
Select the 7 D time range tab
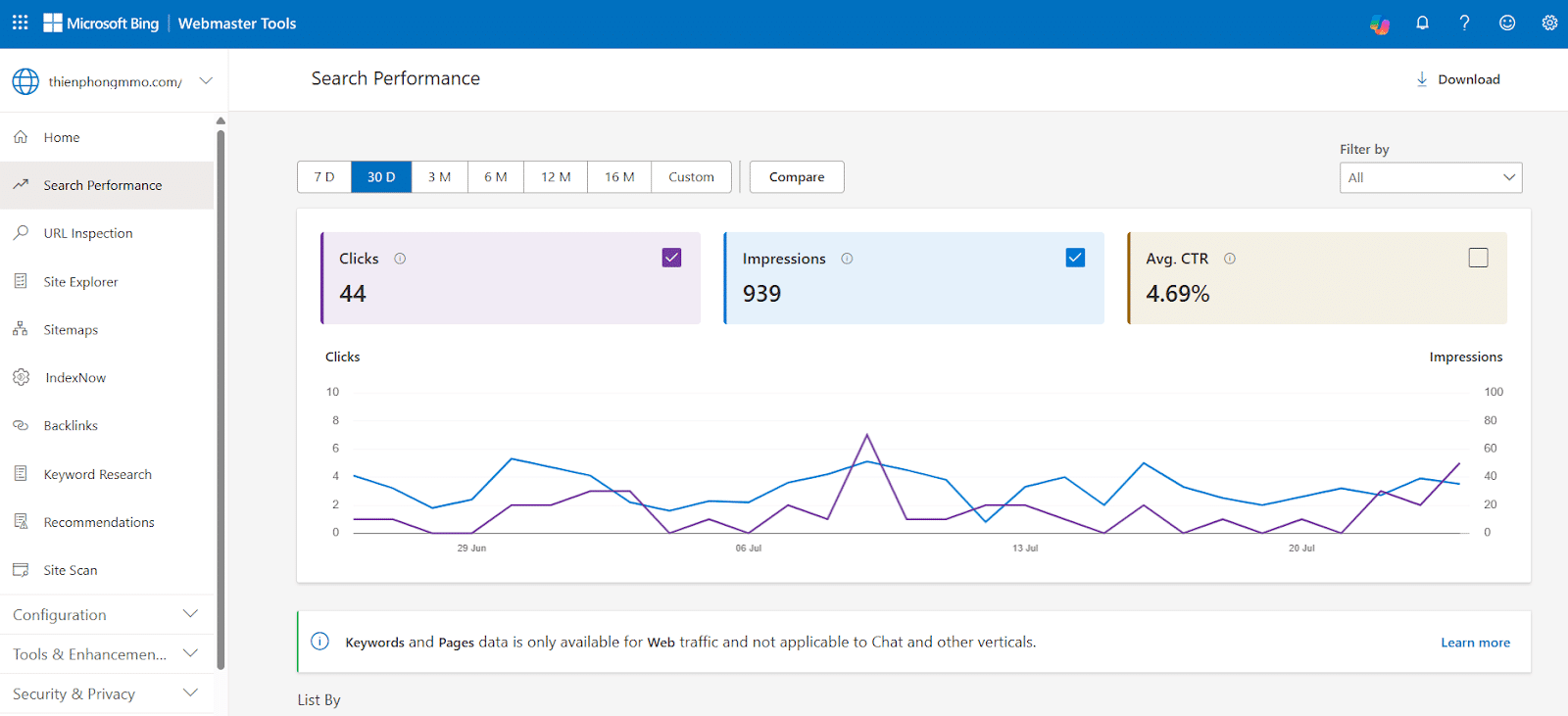[324, 177]
